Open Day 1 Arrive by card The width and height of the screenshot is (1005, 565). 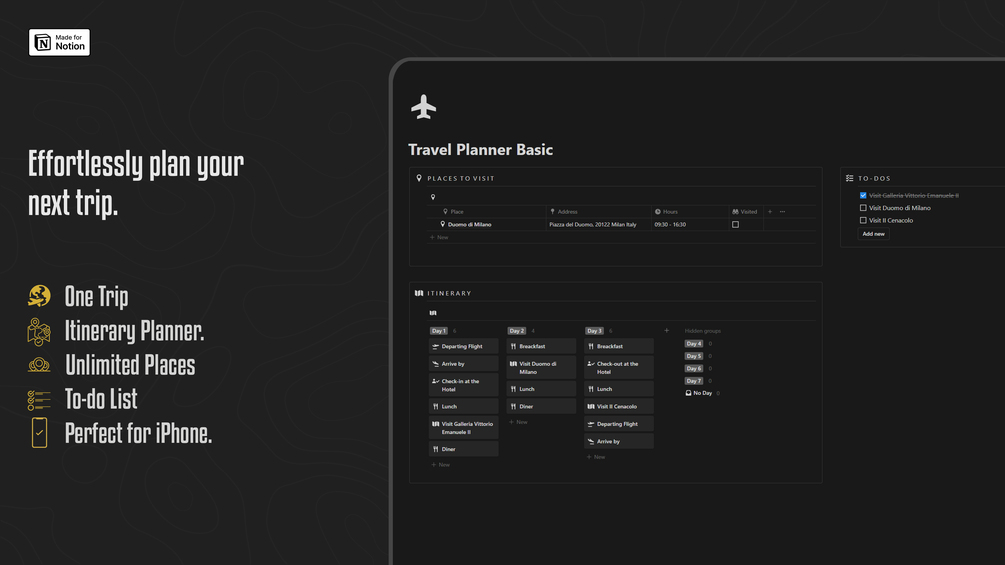[x=463, y=364]
